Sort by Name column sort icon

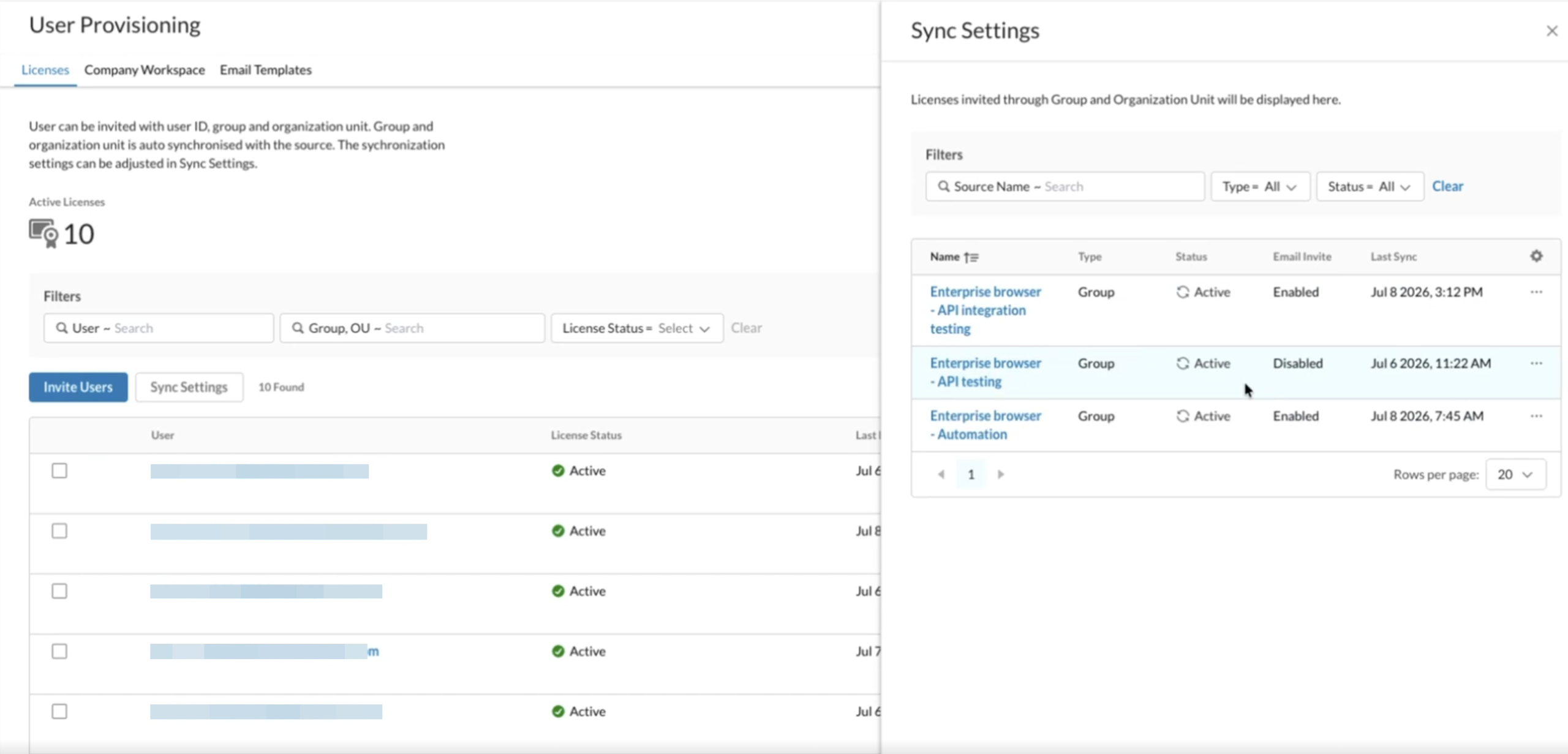pyautogui.click(x=971, y=257)
